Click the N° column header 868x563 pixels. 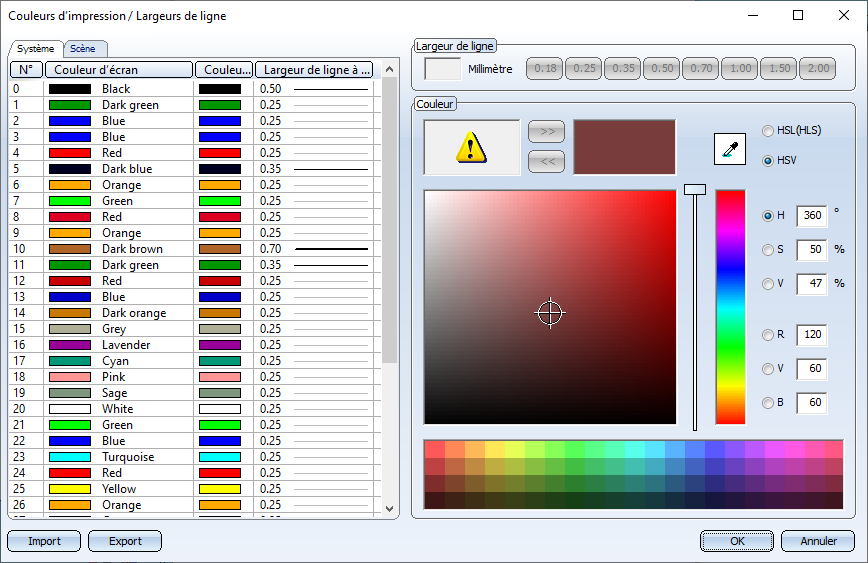25,70
